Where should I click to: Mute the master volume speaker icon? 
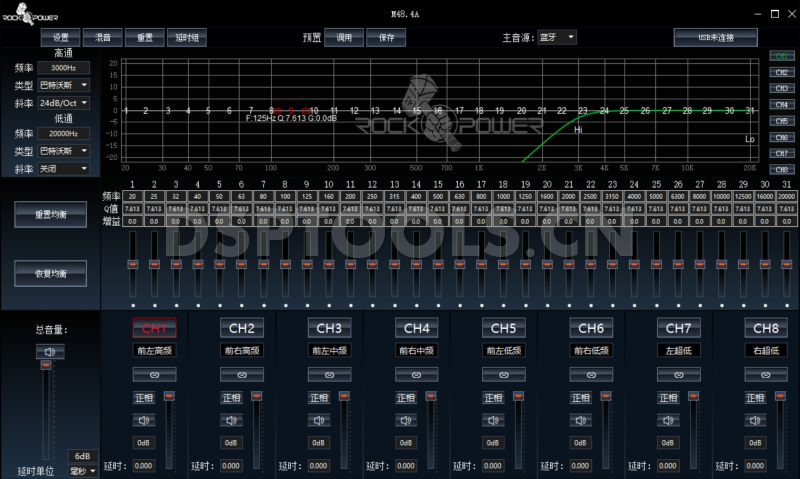point(50,351)
